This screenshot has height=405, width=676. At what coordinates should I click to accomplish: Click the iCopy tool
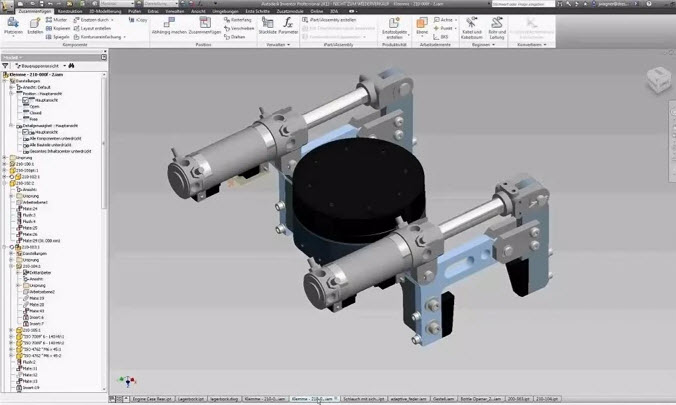138,20
